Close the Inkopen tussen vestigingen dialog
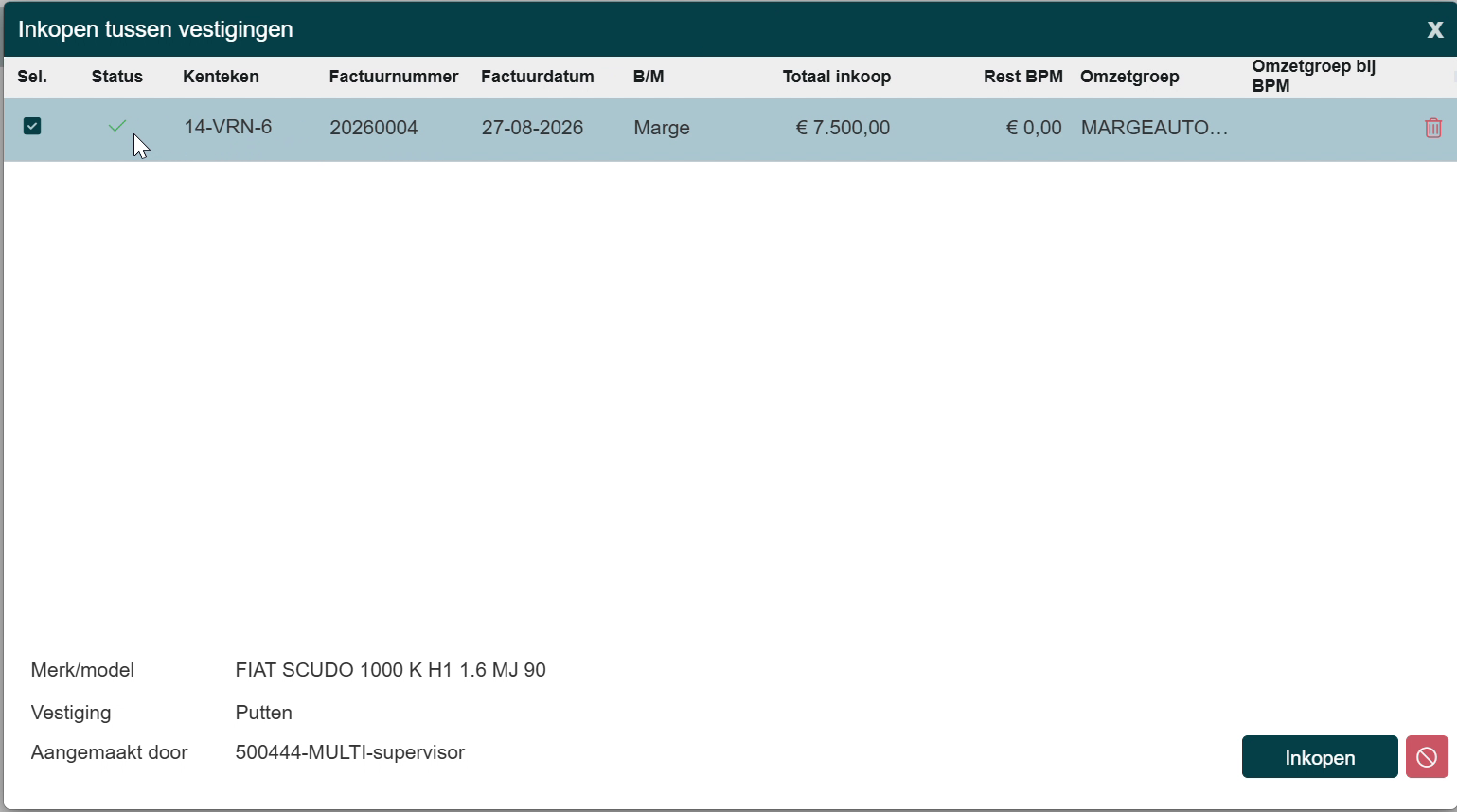Screen dimensions: 1457x812 (x=1435, y=30)
